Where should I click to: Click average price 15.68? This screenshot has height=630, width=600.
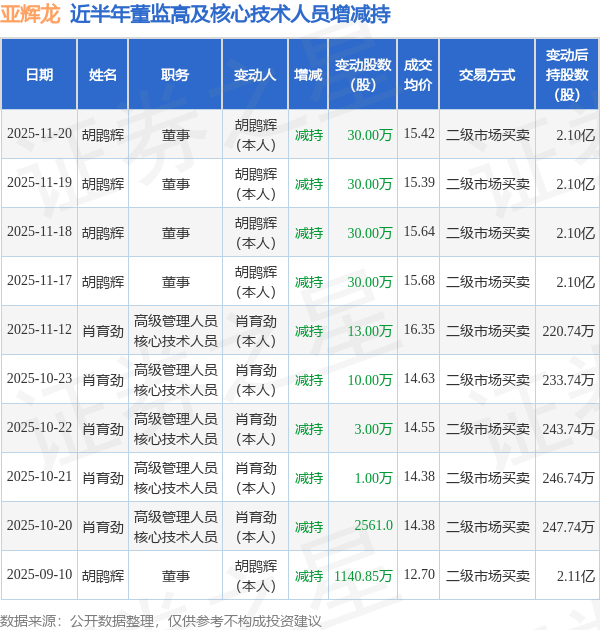419,280
